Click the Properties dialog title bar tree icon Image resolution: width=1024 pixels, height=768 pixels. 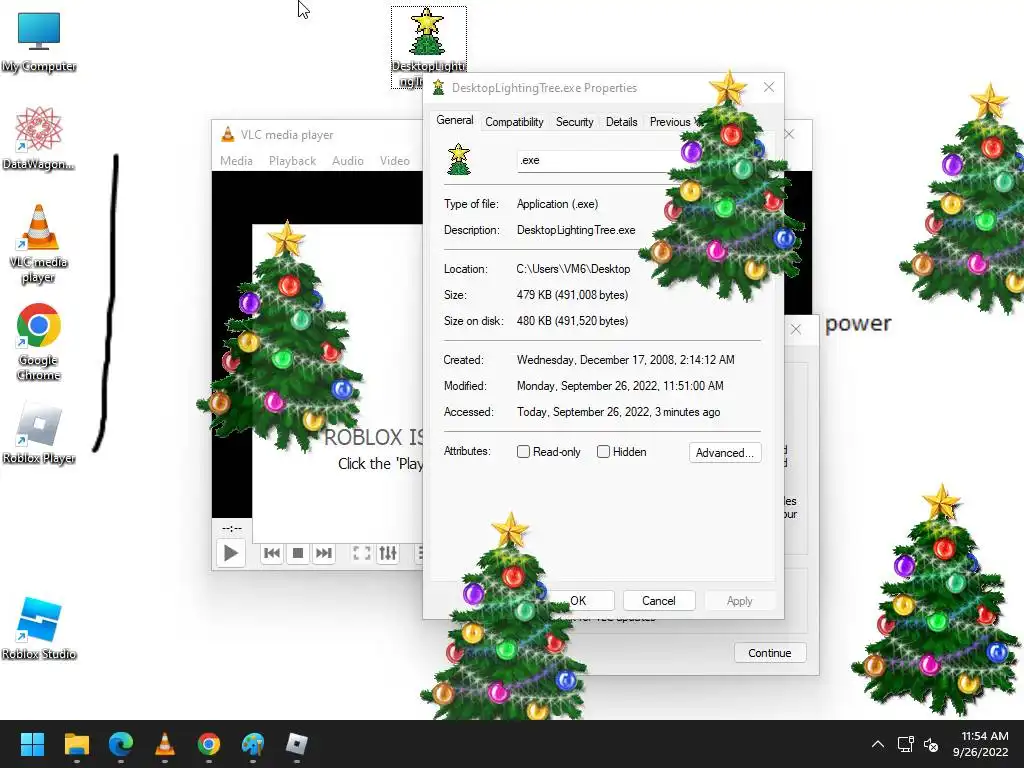pyautogui.click(x=438, y=88)
